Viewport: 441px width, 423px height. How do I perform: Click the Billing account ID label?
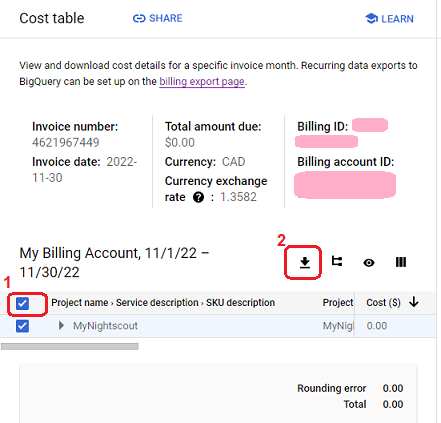point(346,162)
